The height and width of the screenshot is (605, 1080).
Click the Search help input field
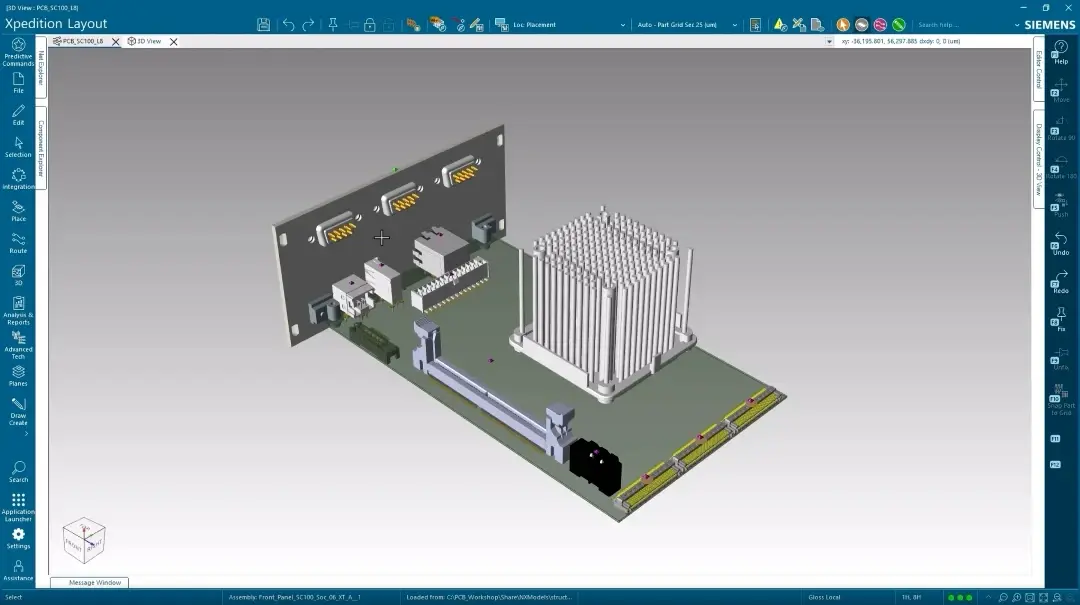point(961,25)
